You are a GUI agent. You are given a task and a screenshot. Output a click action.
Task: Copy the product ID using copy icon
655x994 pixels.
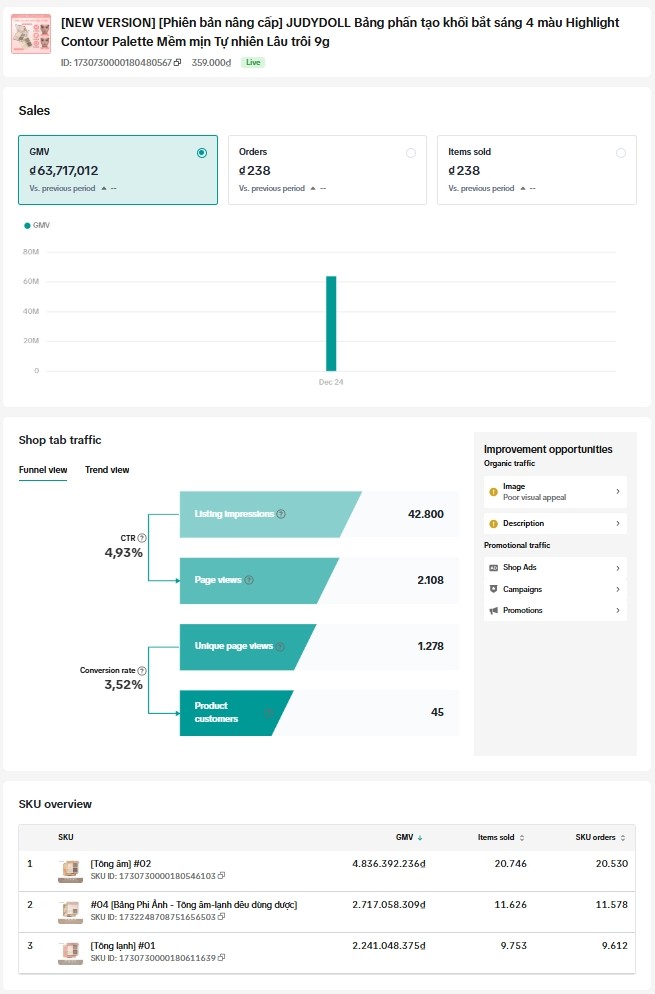pyautogui.click(x=178, y=63)
